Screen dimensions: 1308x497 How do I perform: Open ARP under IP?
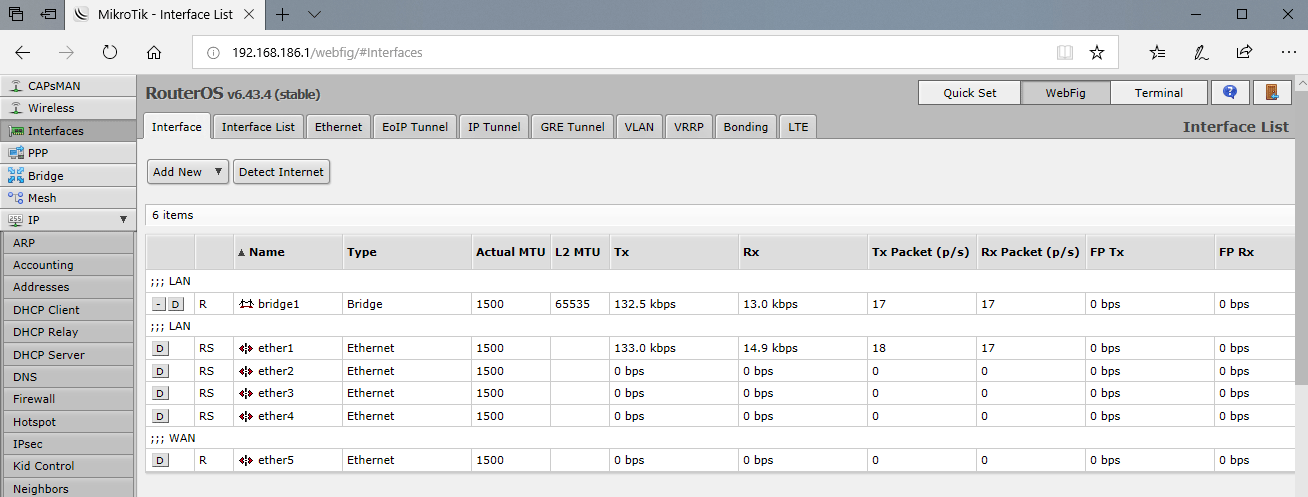pos(67,243)
